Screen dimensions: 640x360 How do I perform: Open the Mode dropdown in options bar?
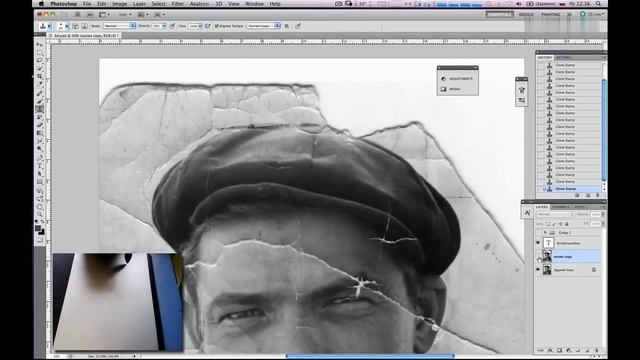click(x=119, y=26)
